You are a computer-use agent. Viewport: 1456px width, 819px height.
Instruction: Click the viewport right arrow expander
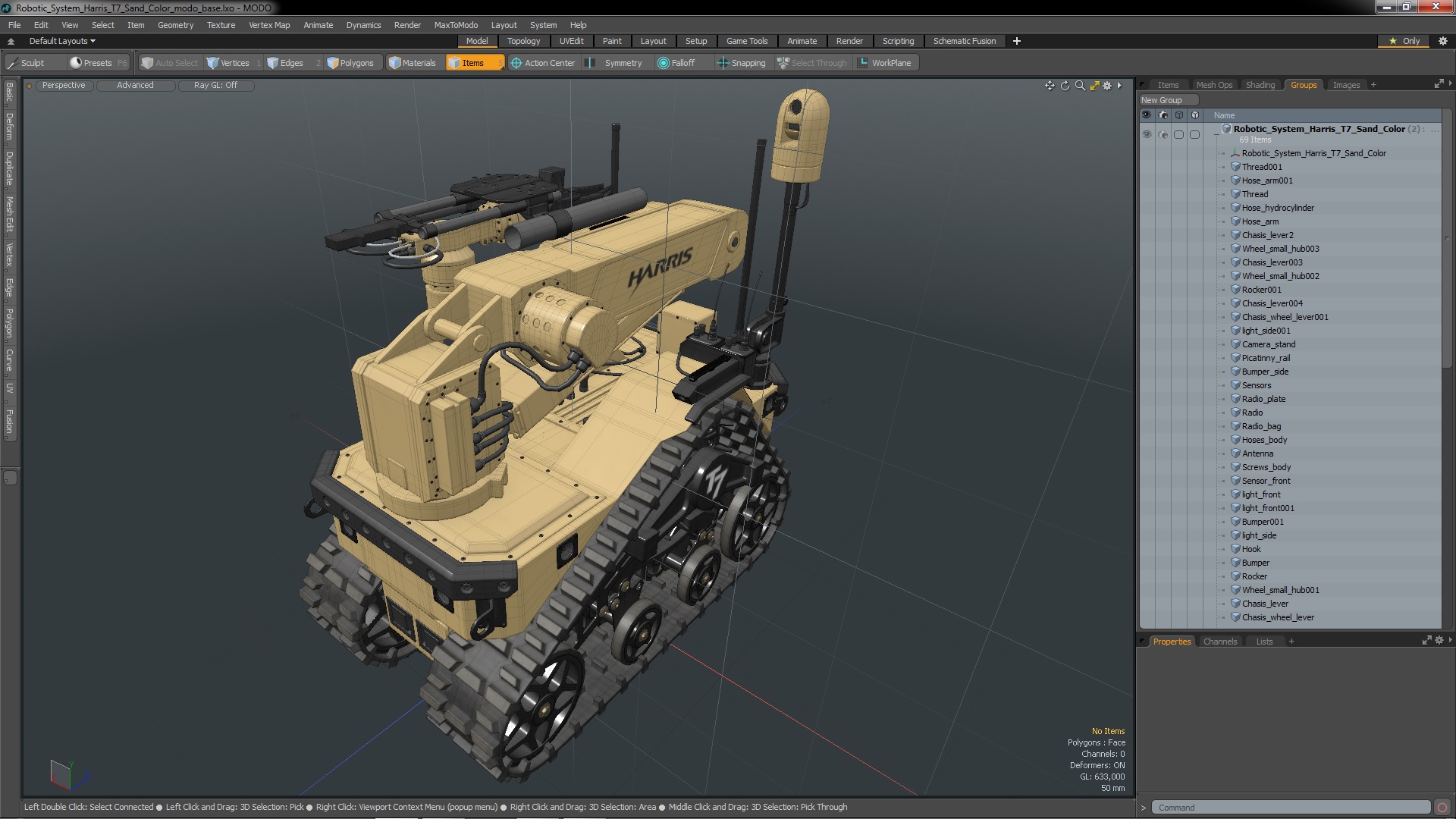1119,86
